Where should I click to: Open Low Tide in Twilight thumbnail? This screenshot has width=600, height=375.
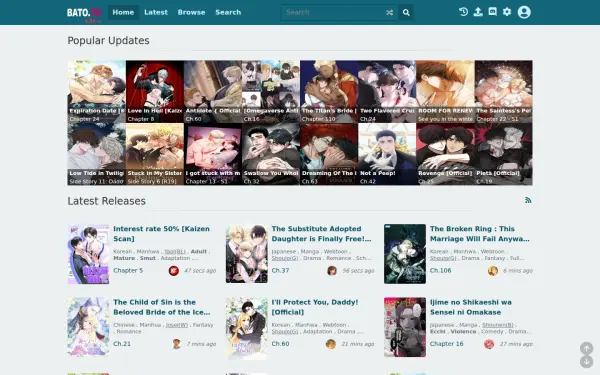tap(96, 154)
